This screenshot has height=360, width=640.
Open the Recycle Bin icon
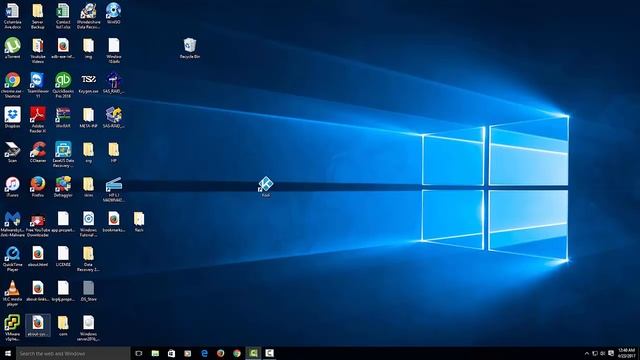point(190,48)
